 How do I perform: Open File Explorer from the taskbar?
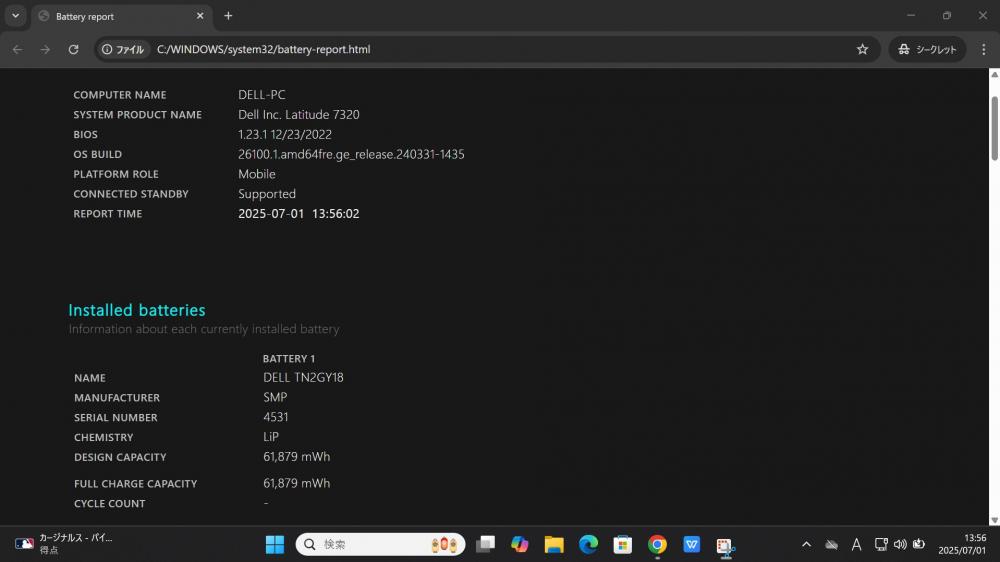click(554, 544)
